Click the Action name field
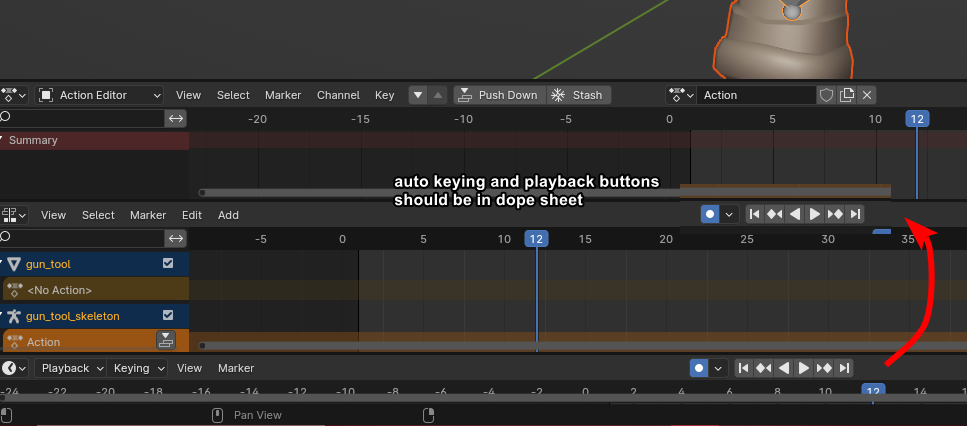 point(757,95)
